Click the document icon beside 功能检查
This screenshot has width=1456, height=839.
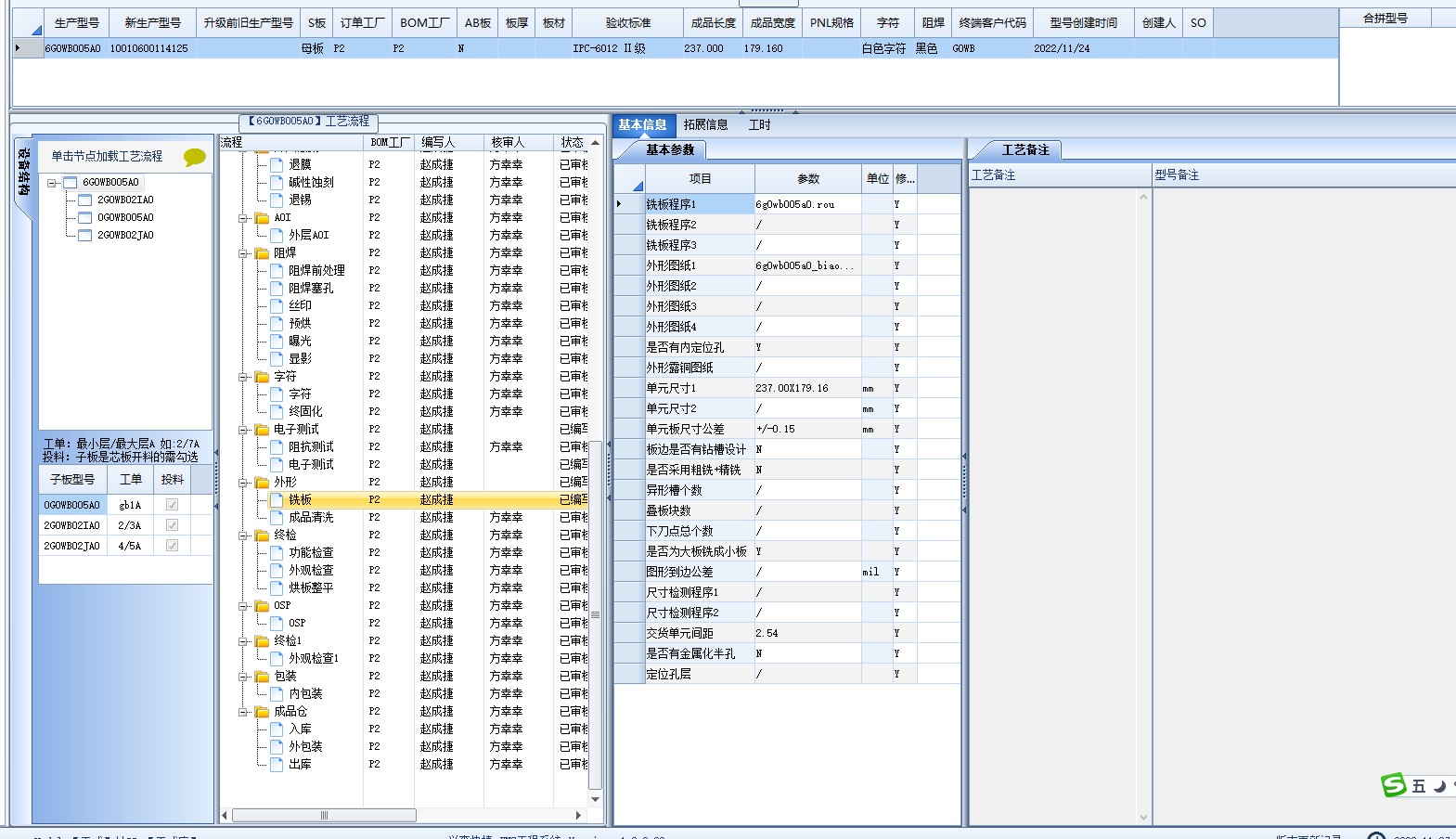277,552
